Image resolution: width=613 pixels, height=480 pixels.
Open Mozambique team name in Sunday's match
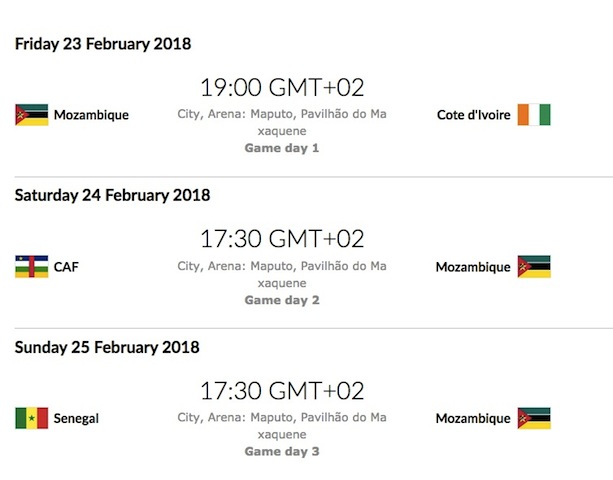pyautogui.click(x=473, y=418)
